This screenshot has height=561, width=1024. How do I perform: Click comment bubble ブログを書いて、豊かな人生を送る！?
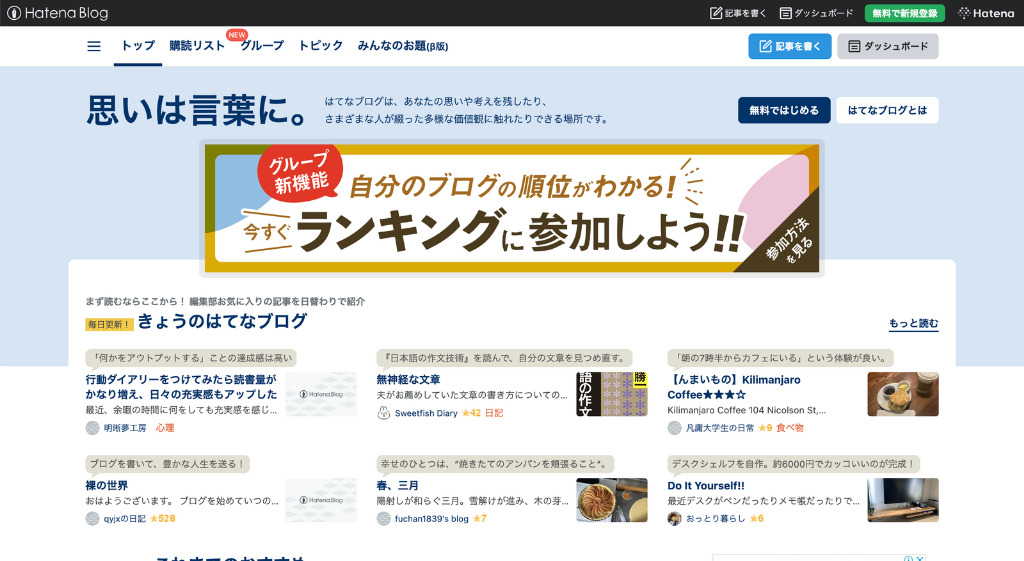(167, 464)
